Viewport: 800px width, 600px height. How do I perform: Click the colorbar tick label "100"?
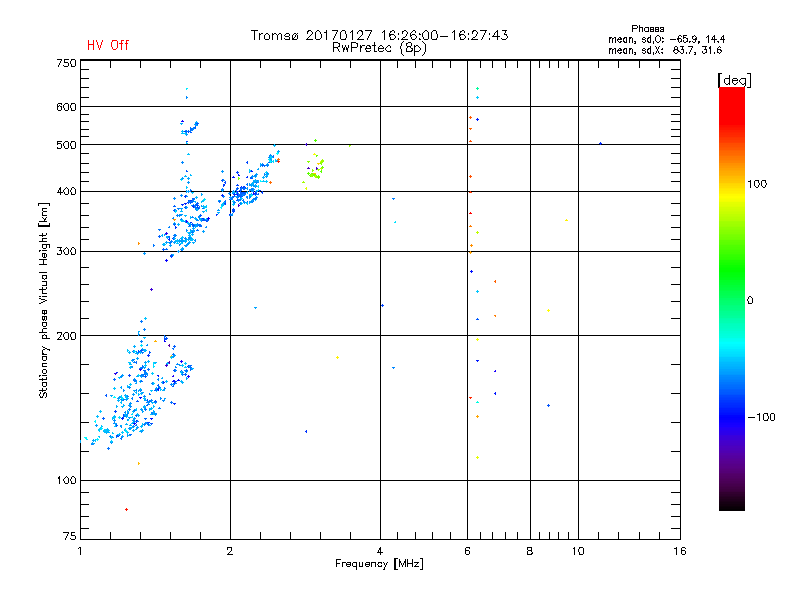pos(757,184)
